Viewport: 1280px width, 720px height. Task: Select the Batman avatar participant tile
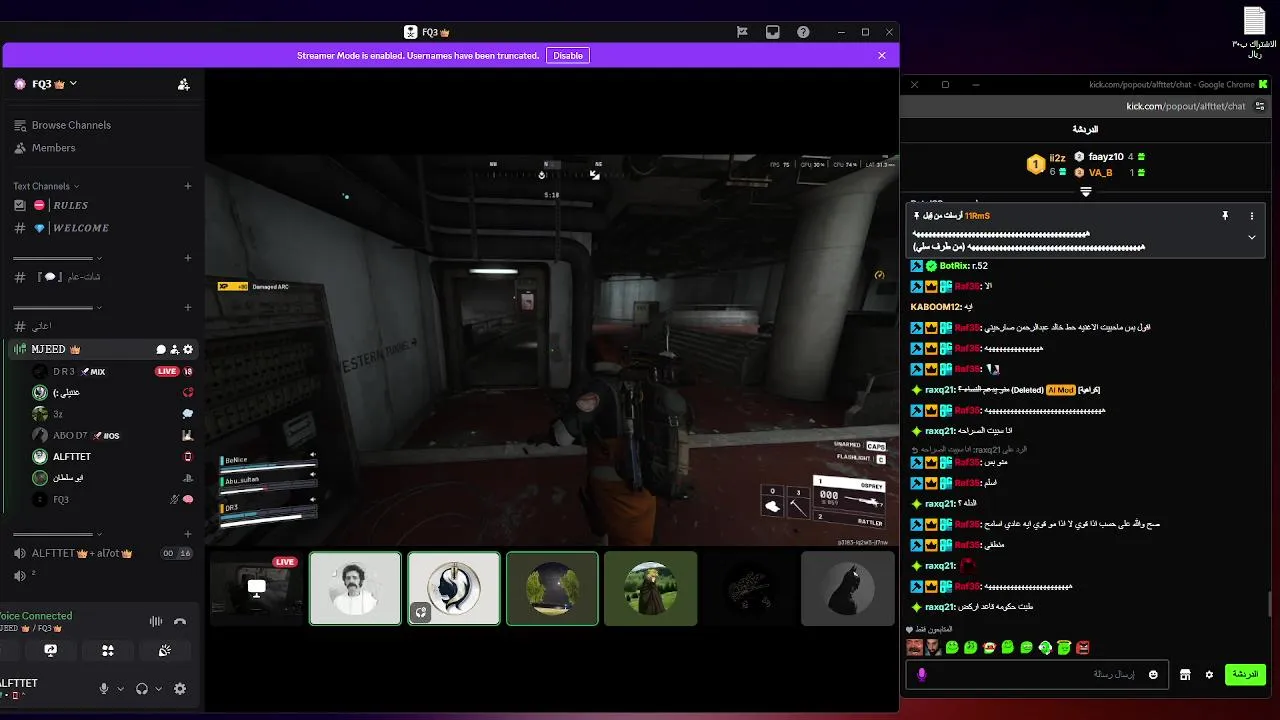tap(848, 589)
